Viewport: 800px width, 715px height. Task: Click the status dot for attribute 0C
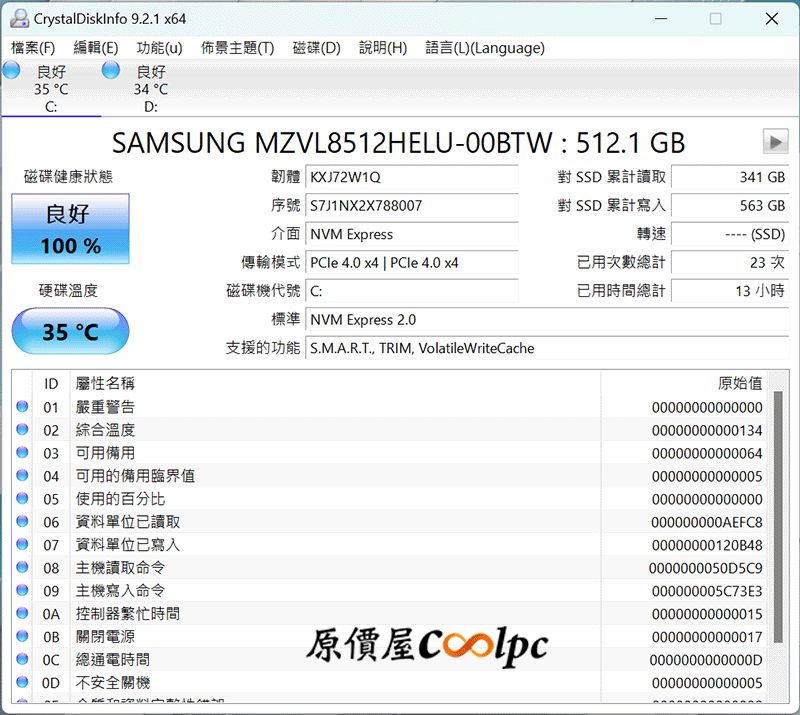[22, 659]
